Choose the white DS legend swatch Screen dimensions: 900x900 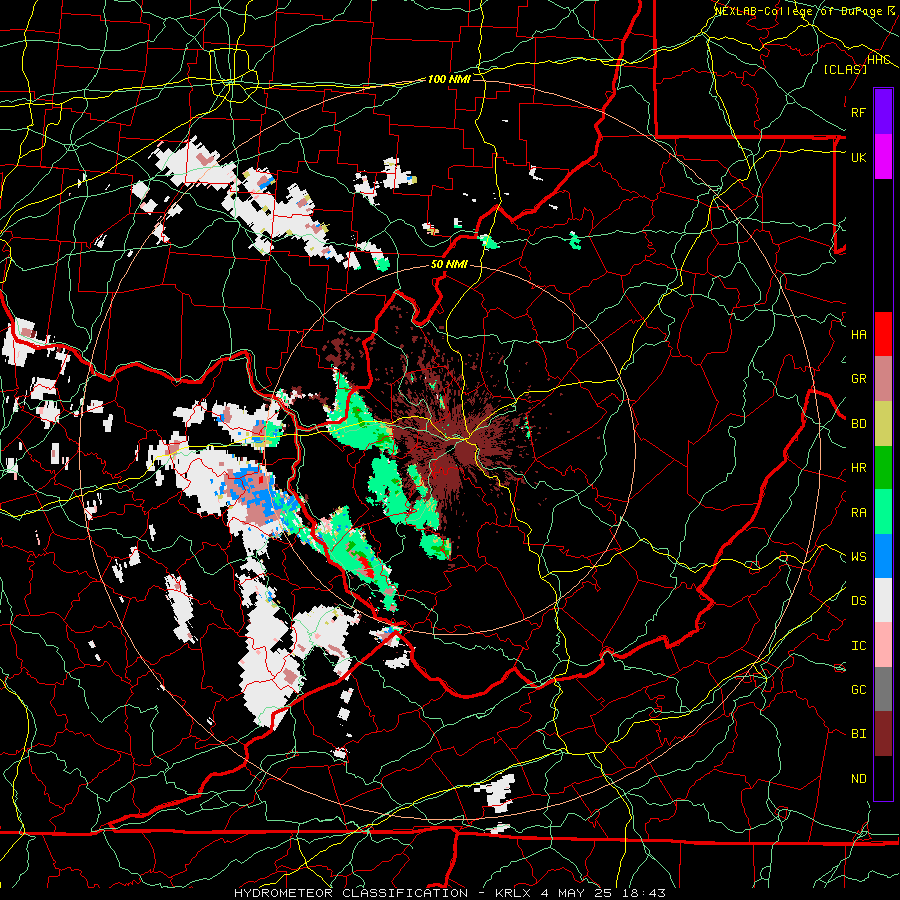tap(883, 600)
